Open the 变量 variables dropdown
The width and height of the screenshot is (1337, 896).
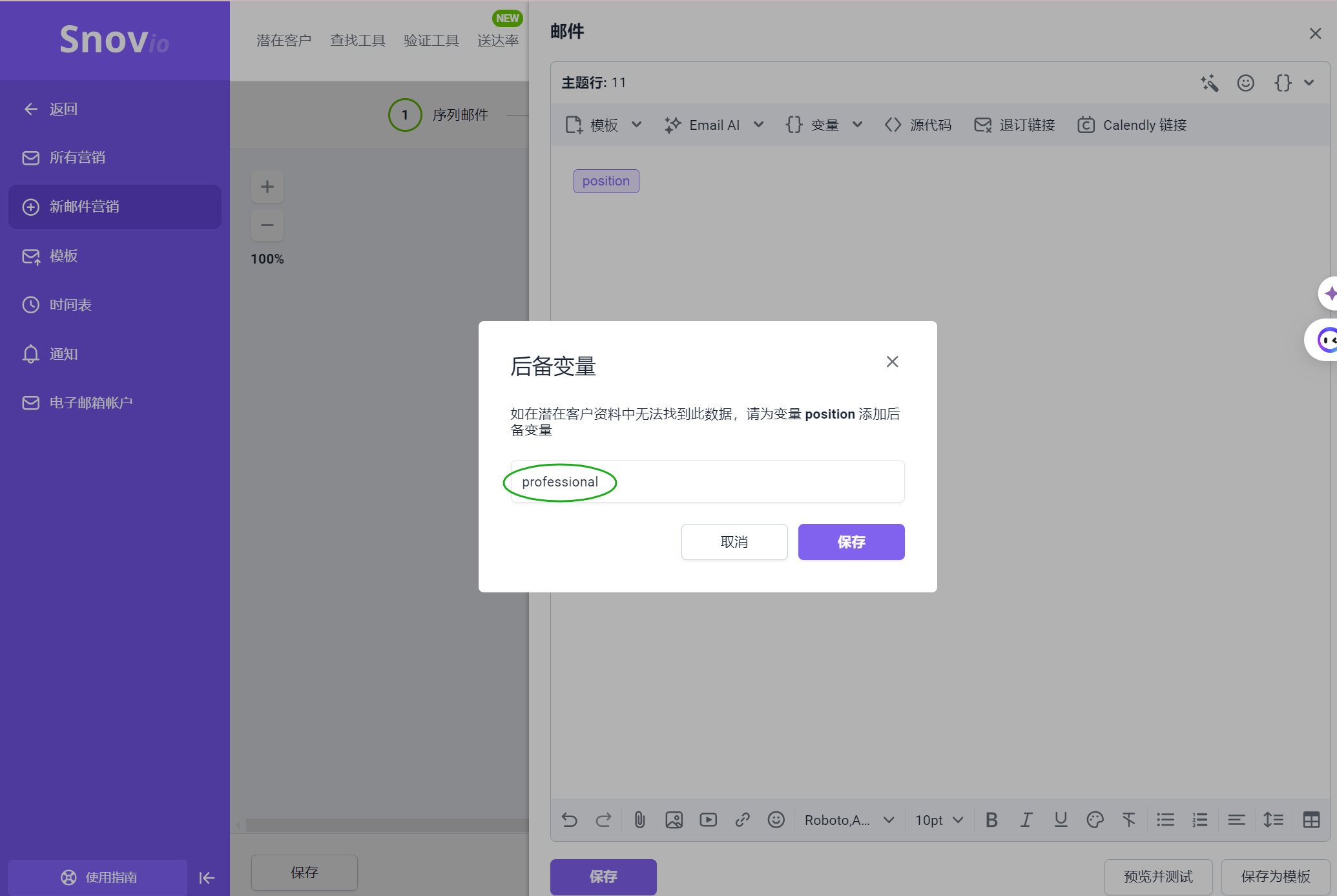[824, 125]
